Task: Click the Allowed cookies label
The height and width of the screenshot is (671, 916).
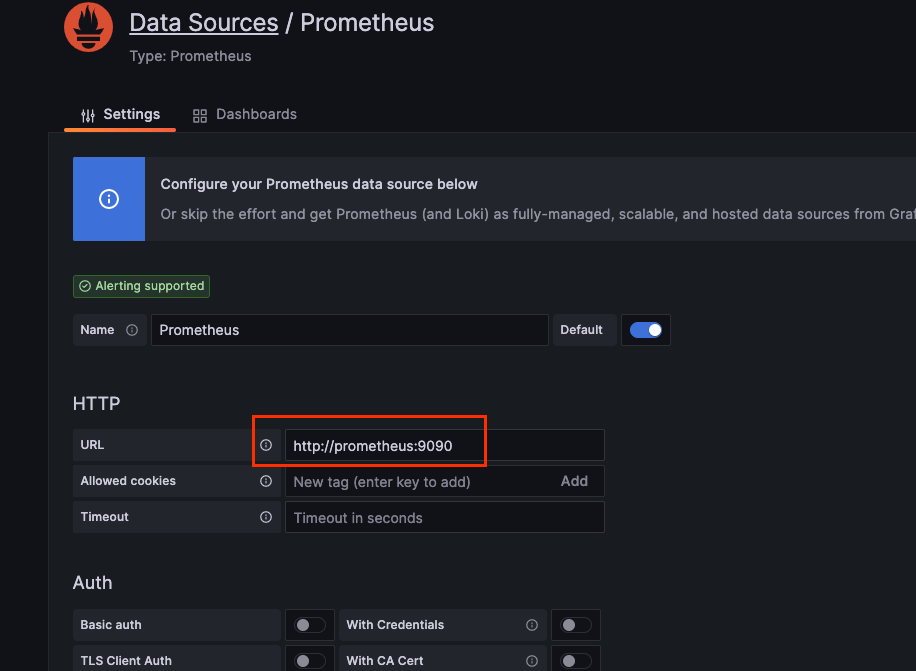Action: click(128, 481)
